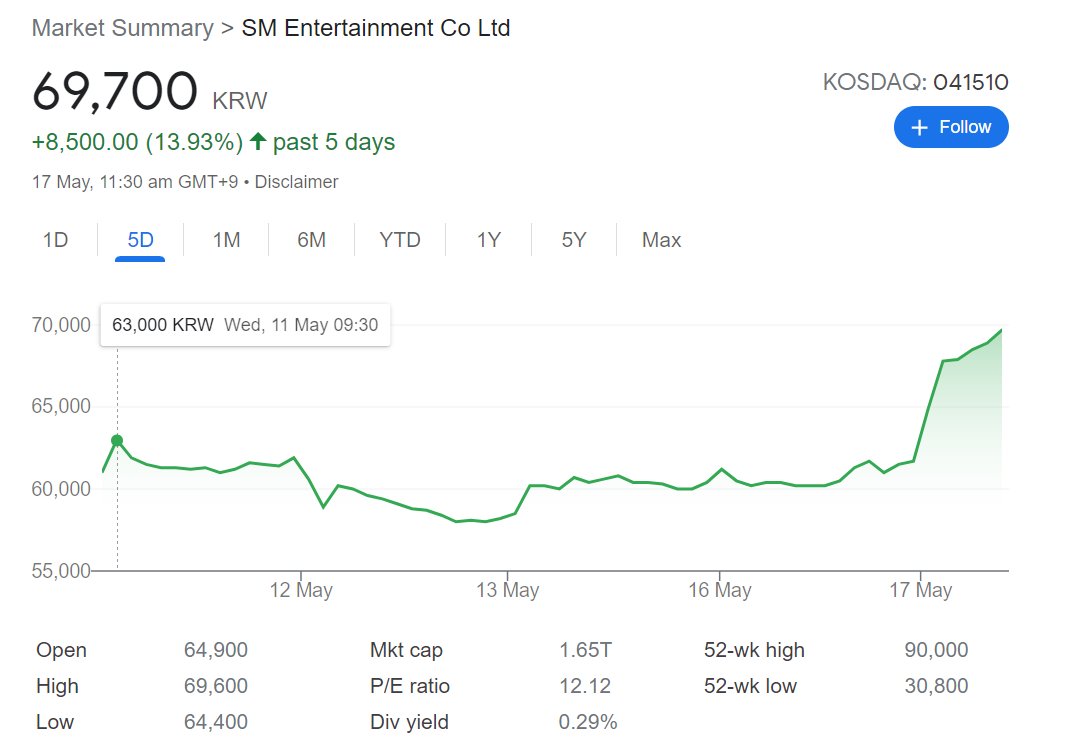Screen dimensions: 1075x753
Task: Click the 16 May axis label
Action: [720, 590]
